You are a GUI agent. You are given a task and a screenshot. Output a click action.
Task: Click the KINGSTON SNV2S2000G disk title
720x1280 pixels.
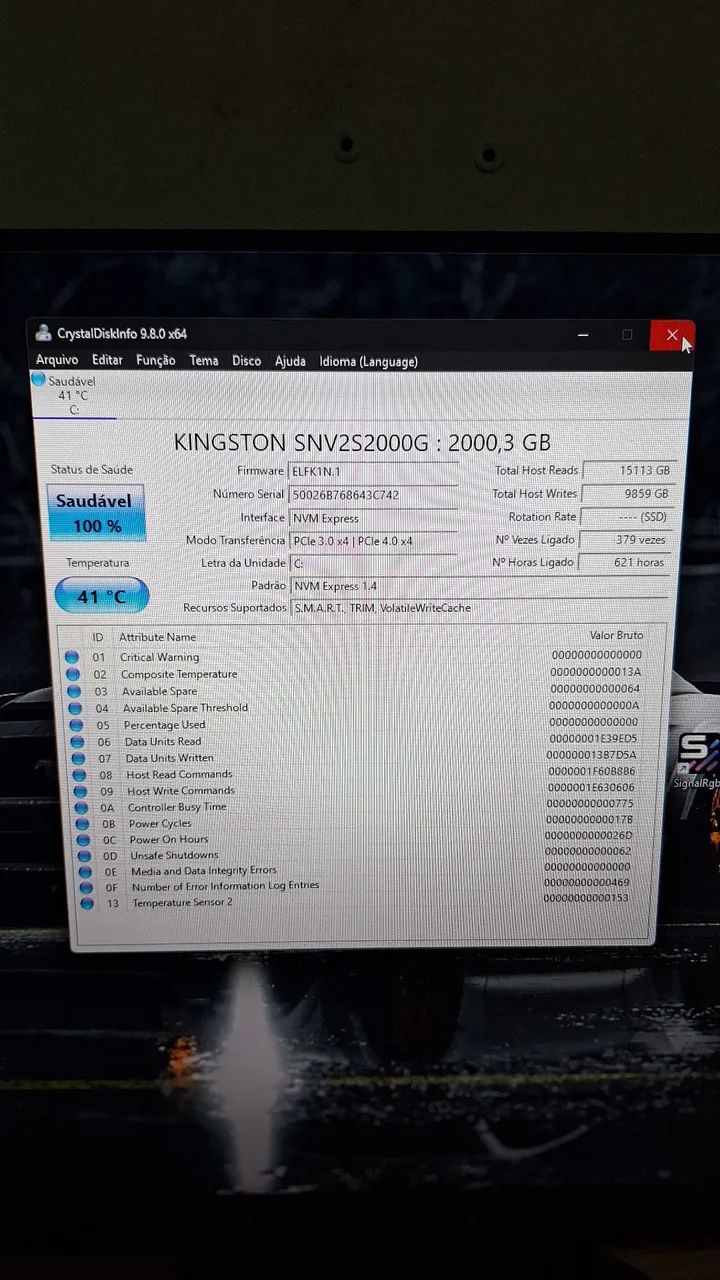[362, 442]
